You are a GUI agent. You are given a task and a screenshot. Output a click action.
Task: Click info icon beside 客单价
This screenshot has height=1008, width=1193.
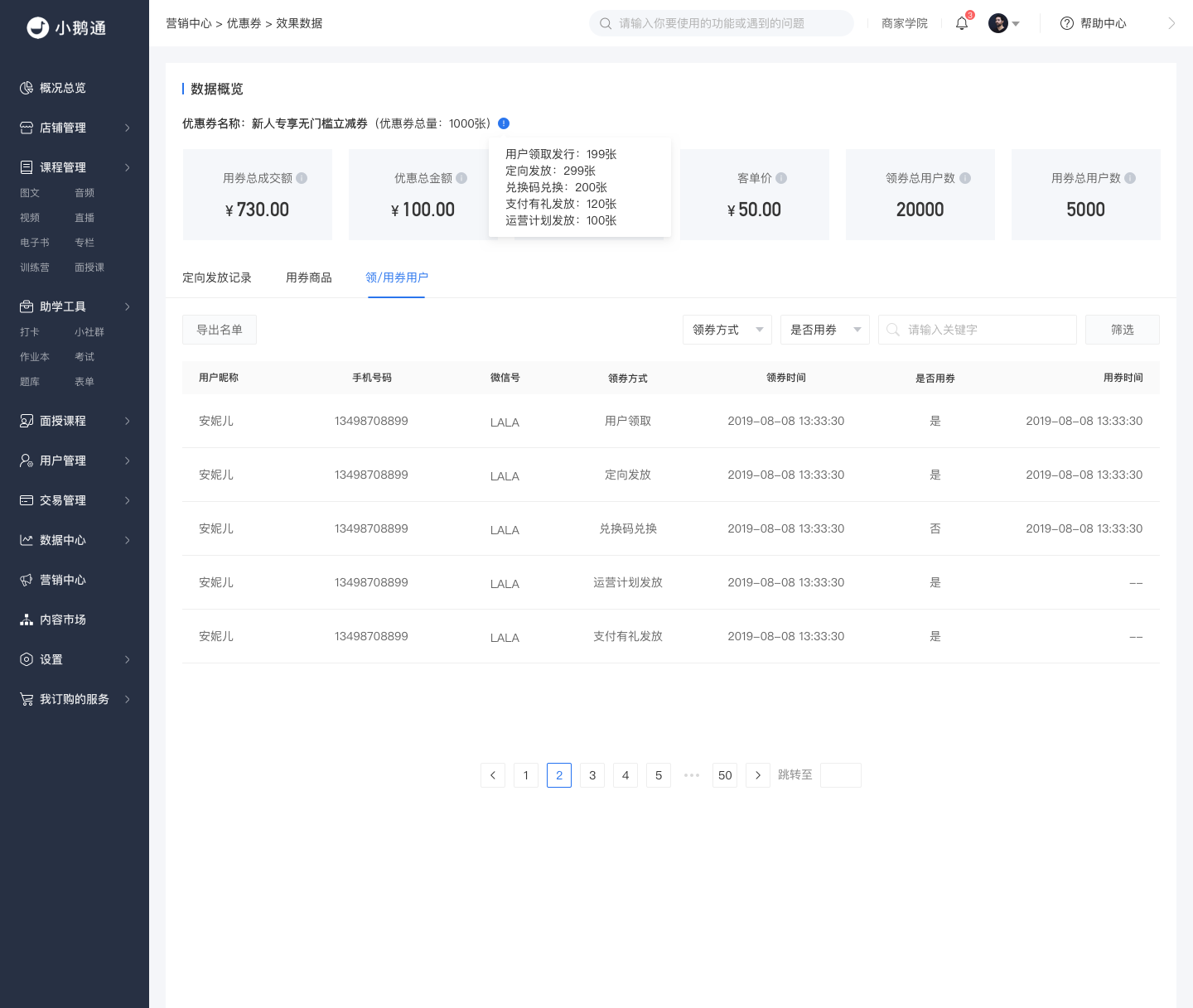click(781, 178)
